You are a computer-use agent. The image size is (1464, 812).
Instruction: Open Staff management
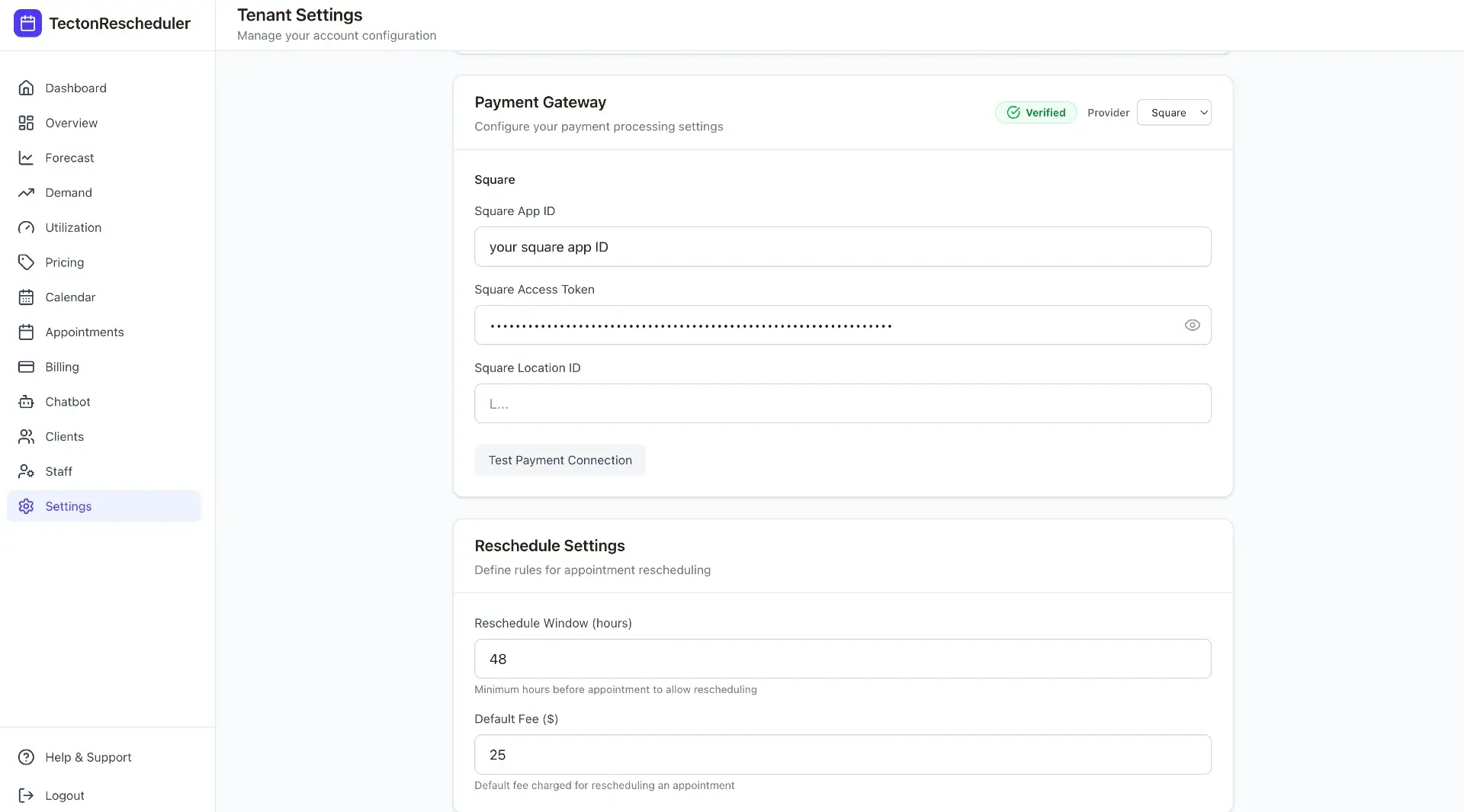pos(104,471)
